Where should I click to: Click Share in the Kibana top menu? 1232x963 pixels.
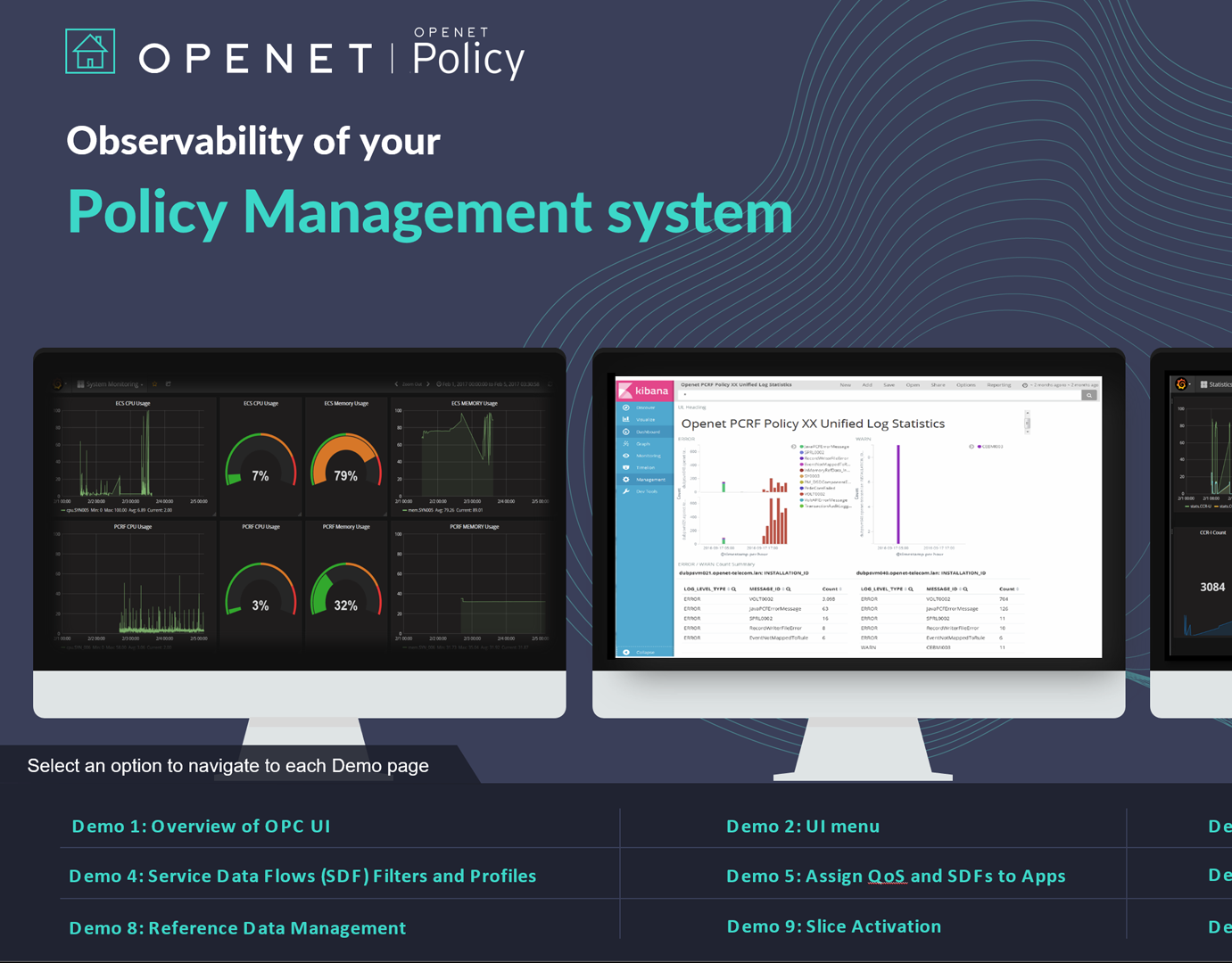pos(938,385)
